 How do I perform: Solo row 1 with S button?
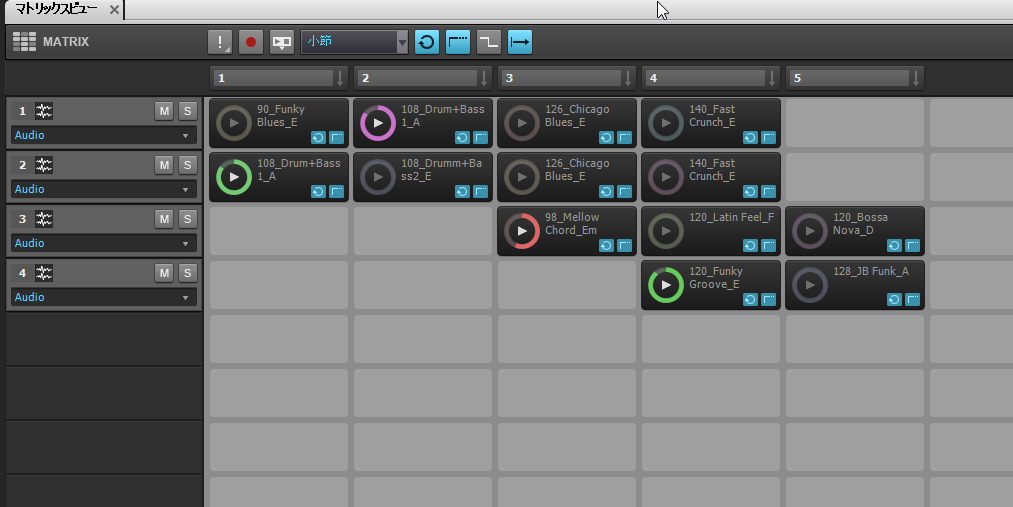point(187,111)
